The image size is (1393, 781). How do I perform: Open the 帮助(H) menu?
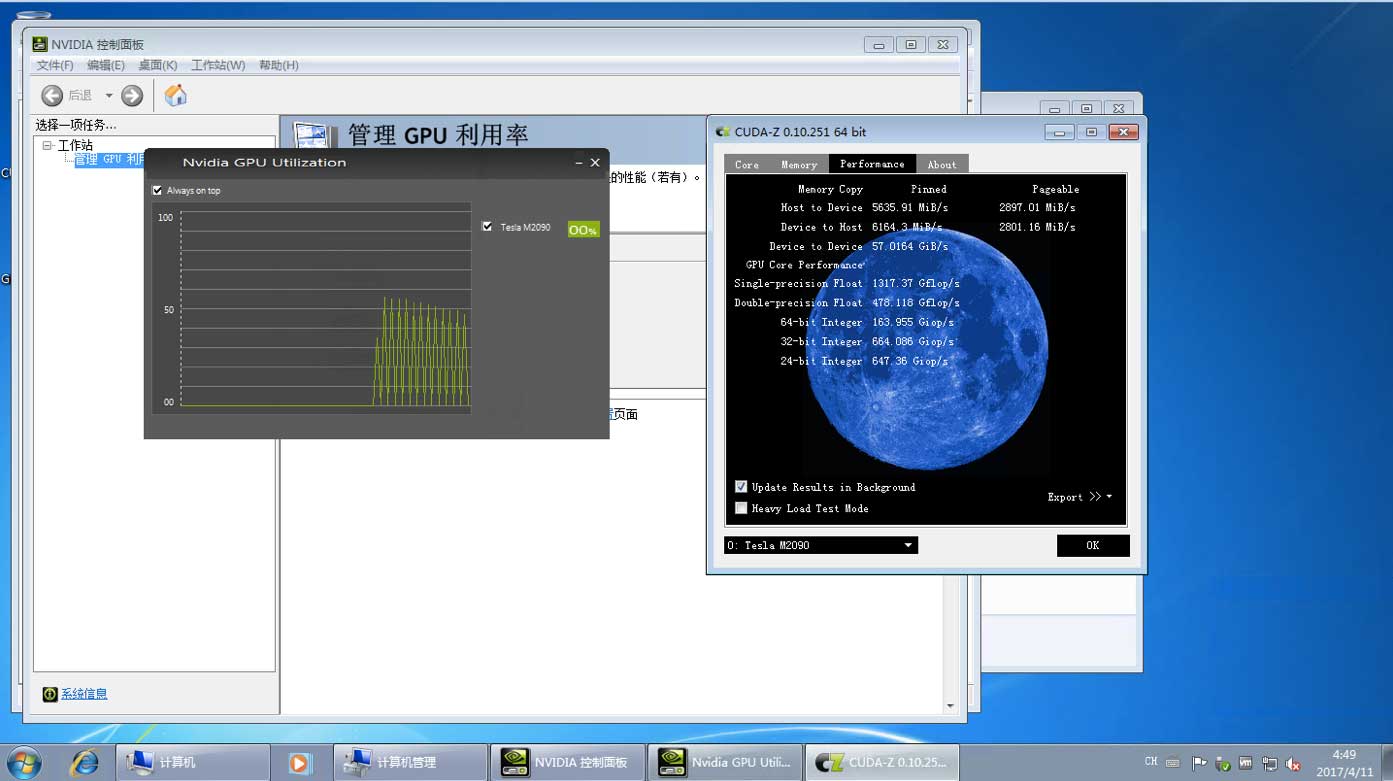pyautogui.click(x=279, y=65)
